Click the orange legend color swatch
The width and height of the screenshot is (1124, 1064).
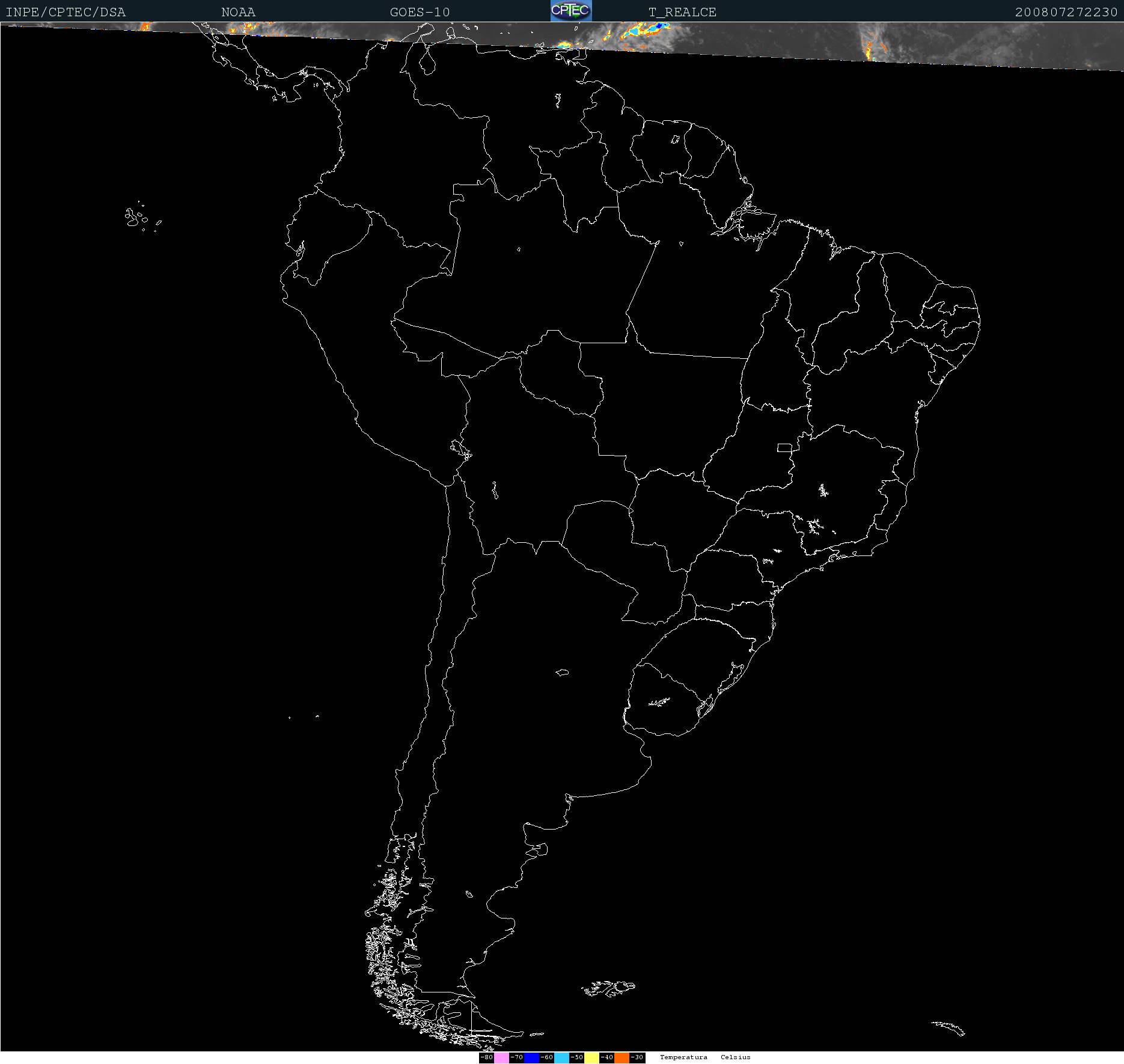coord(622,1057)
